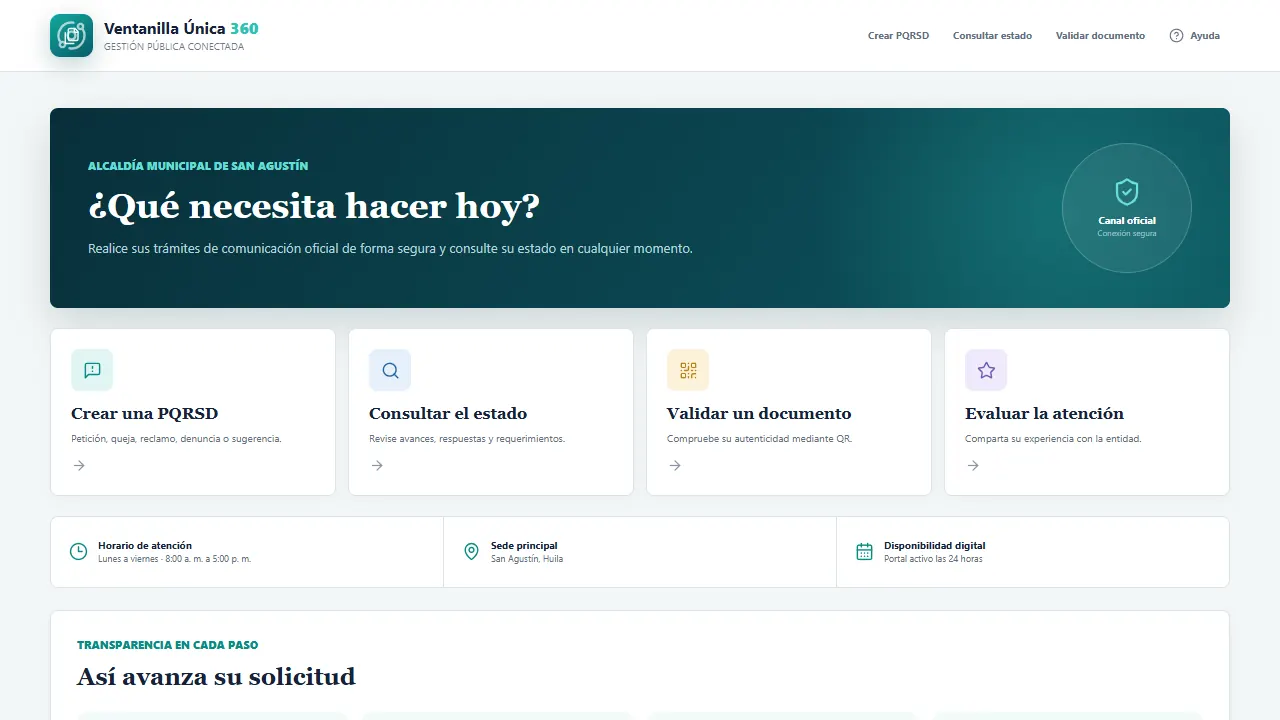Click the arrow under Validar un documento
The height and width of the screenshot is (720, 1280).
[675, 465]
